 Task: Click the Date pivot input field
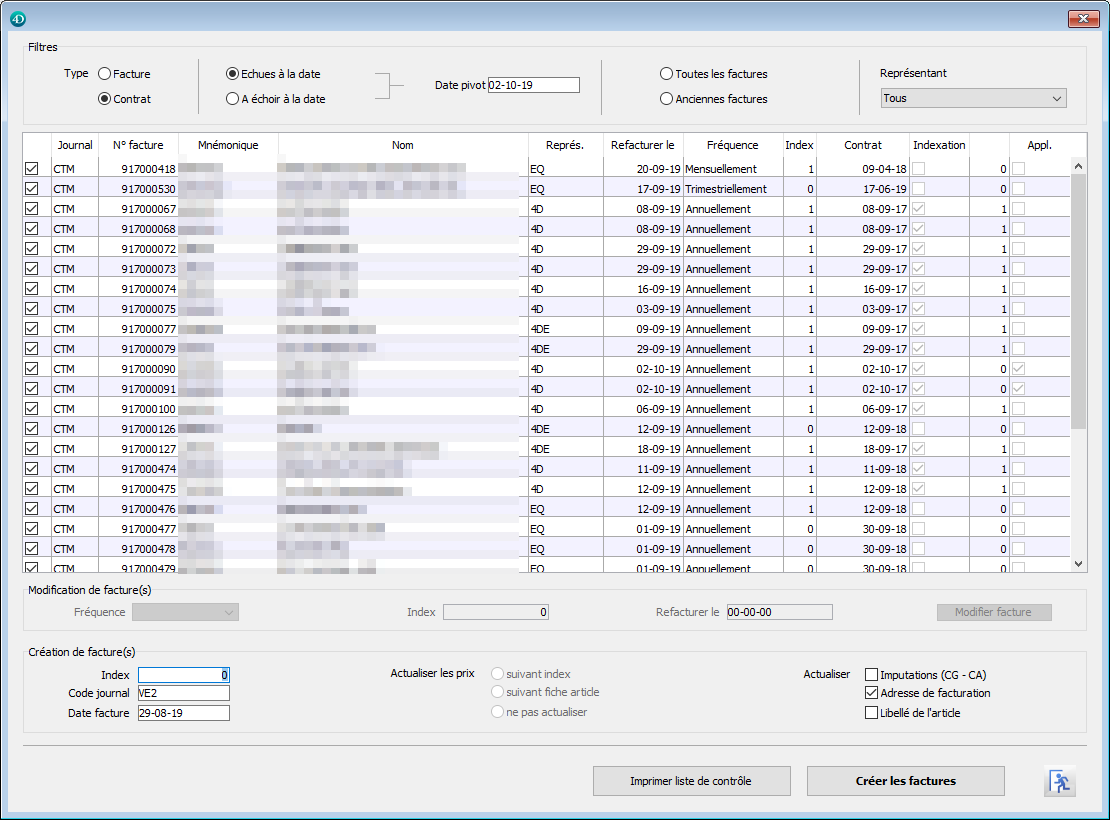(533, 86)
